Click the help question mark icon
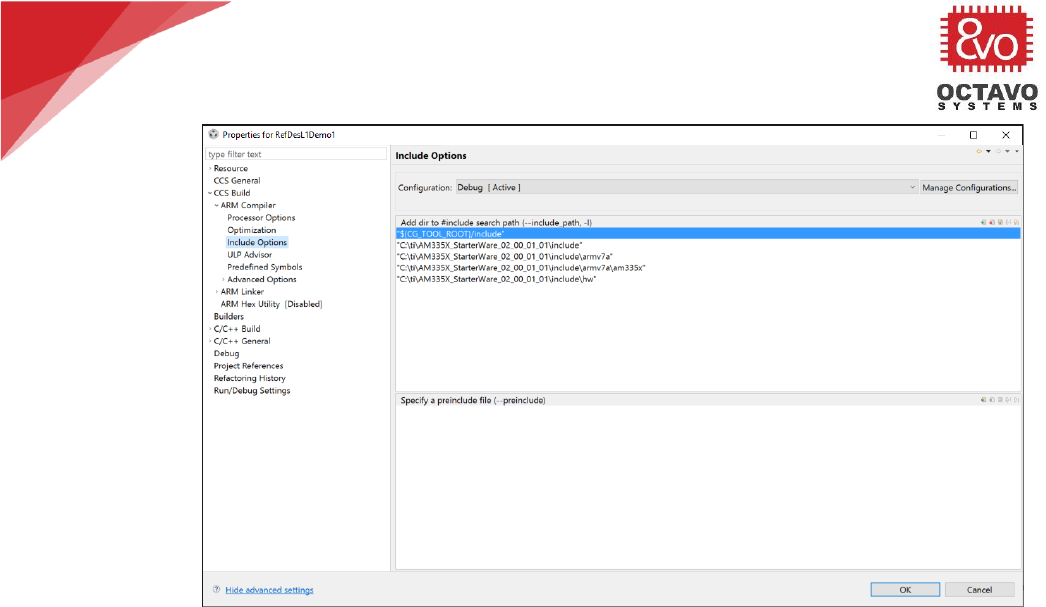The width and height of the screenshot is (1046, 607). [x=216, y=589]
